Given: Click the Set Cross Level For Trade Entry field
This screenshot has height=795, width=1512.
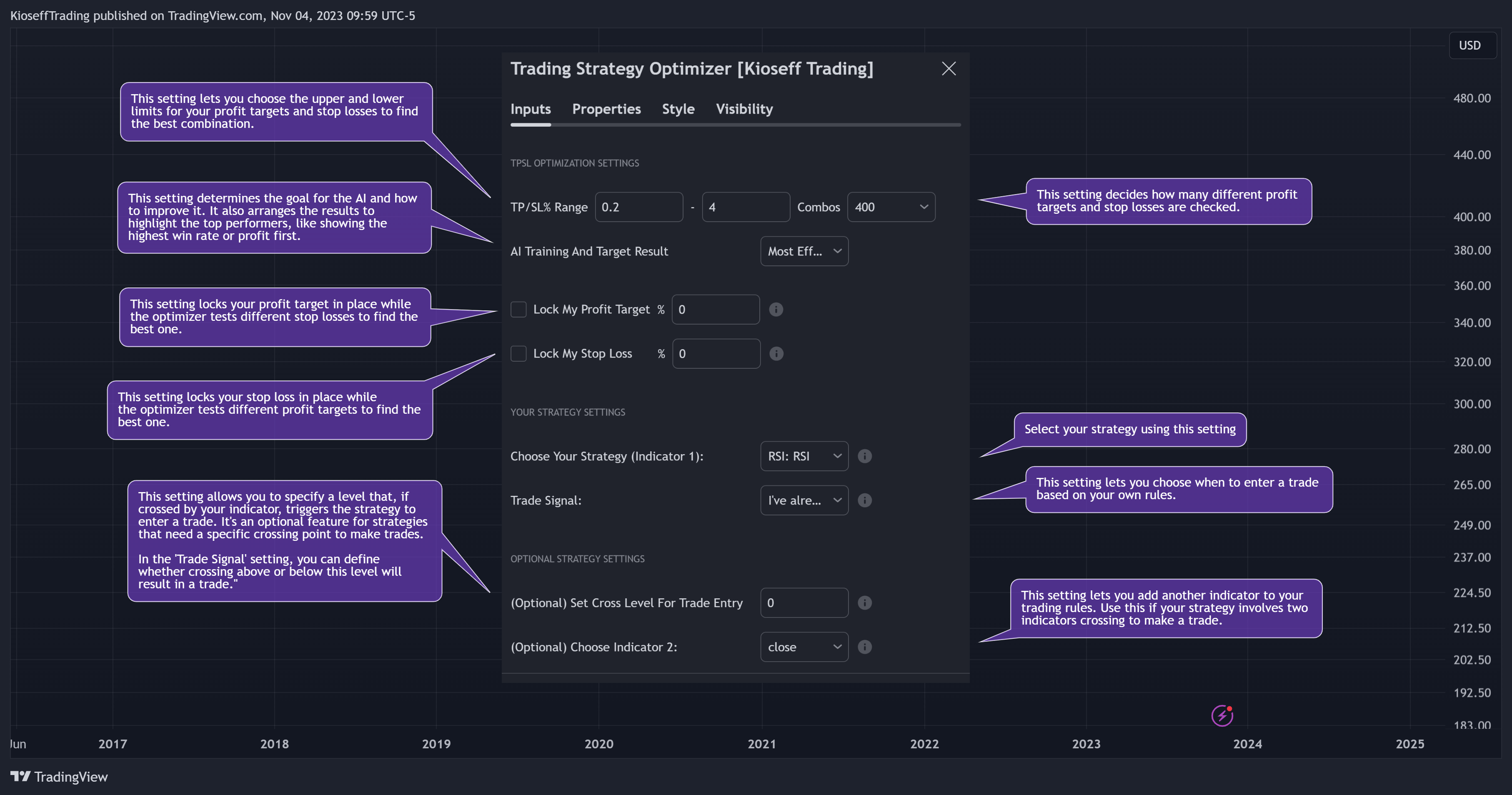Looking at the screenshot, I should [x=804, y=602].
